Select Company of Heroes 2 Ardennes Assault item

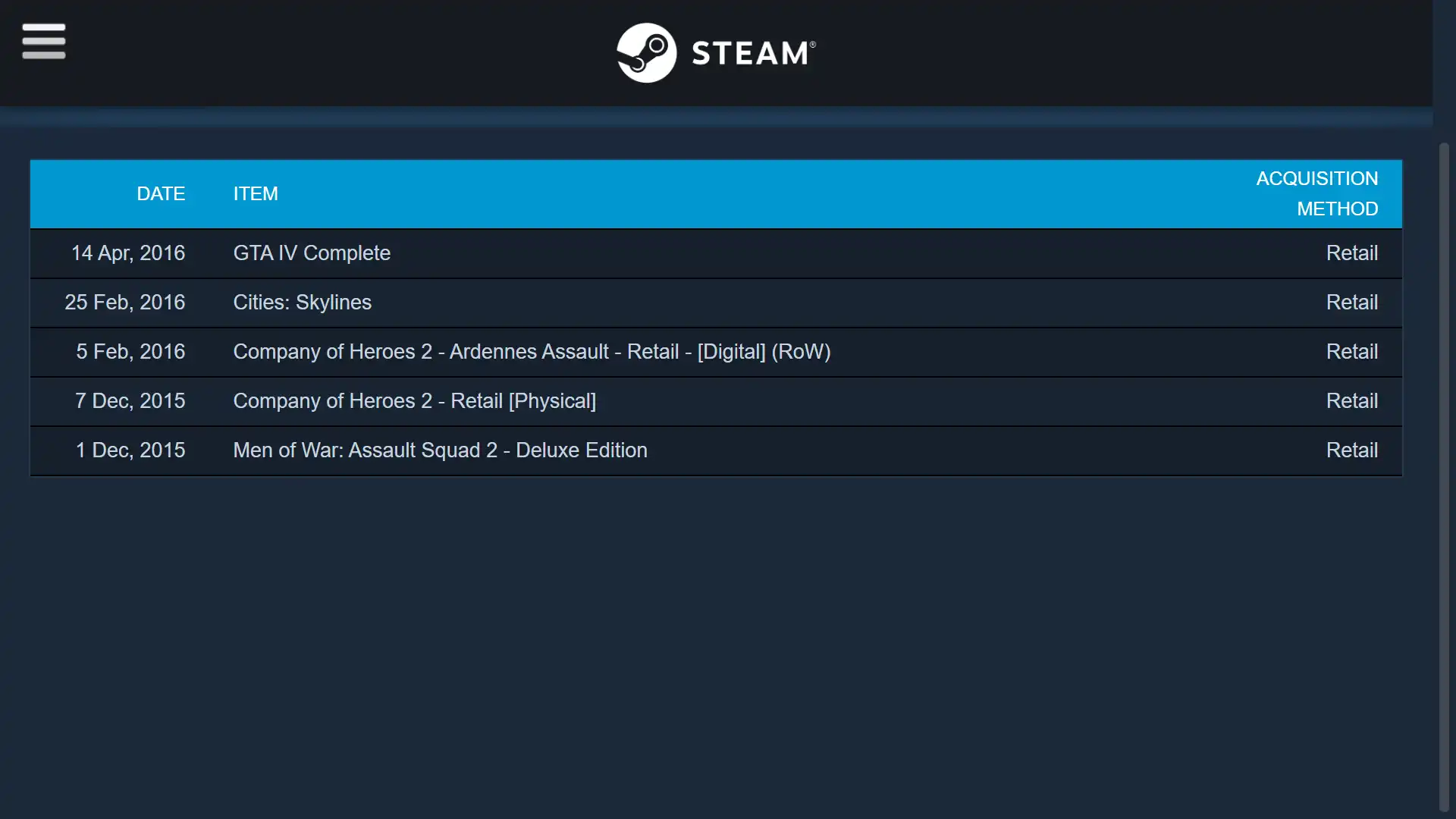click(532, 352)
